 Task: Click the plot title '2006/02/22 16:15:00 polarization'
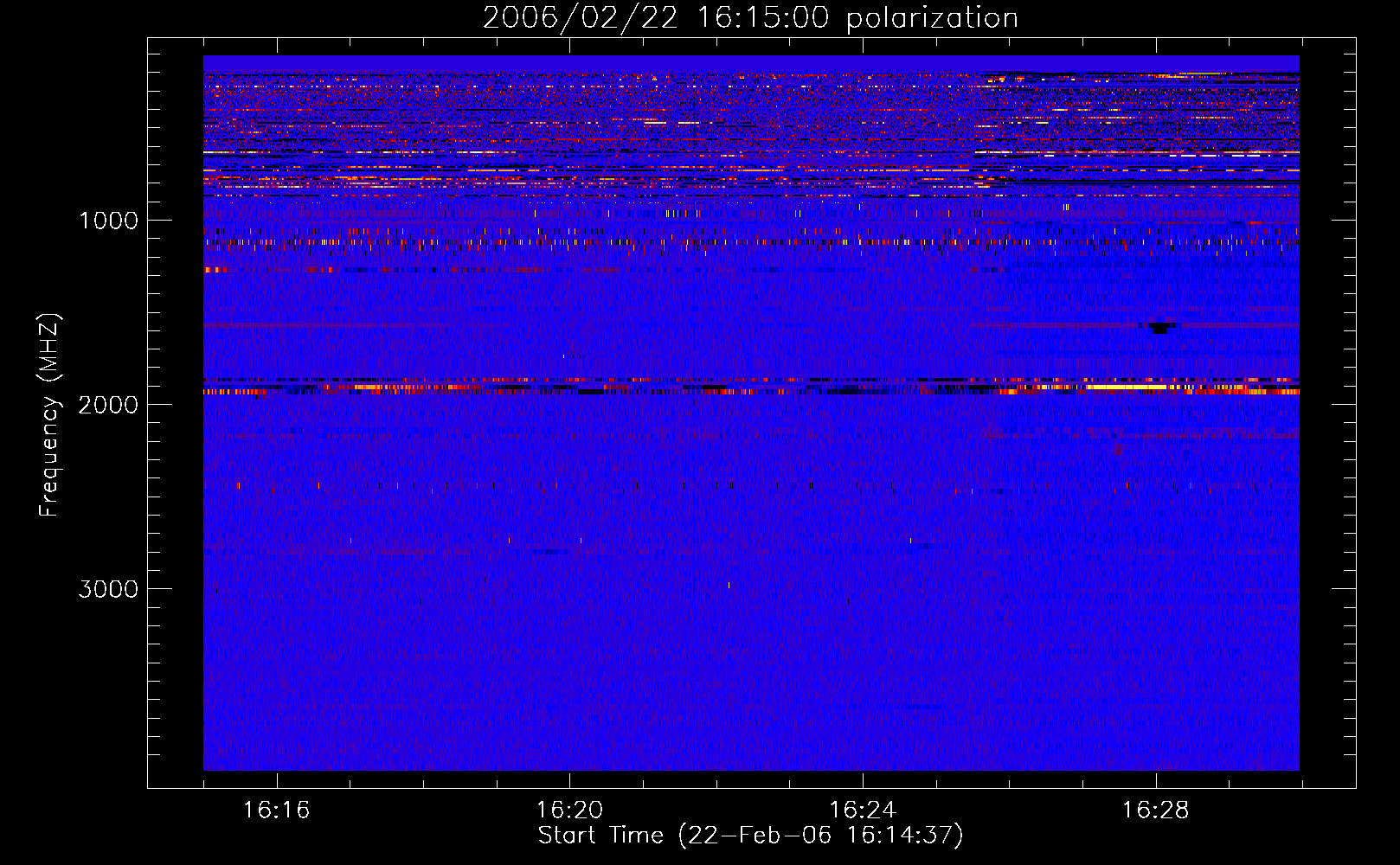coord(750,17)
